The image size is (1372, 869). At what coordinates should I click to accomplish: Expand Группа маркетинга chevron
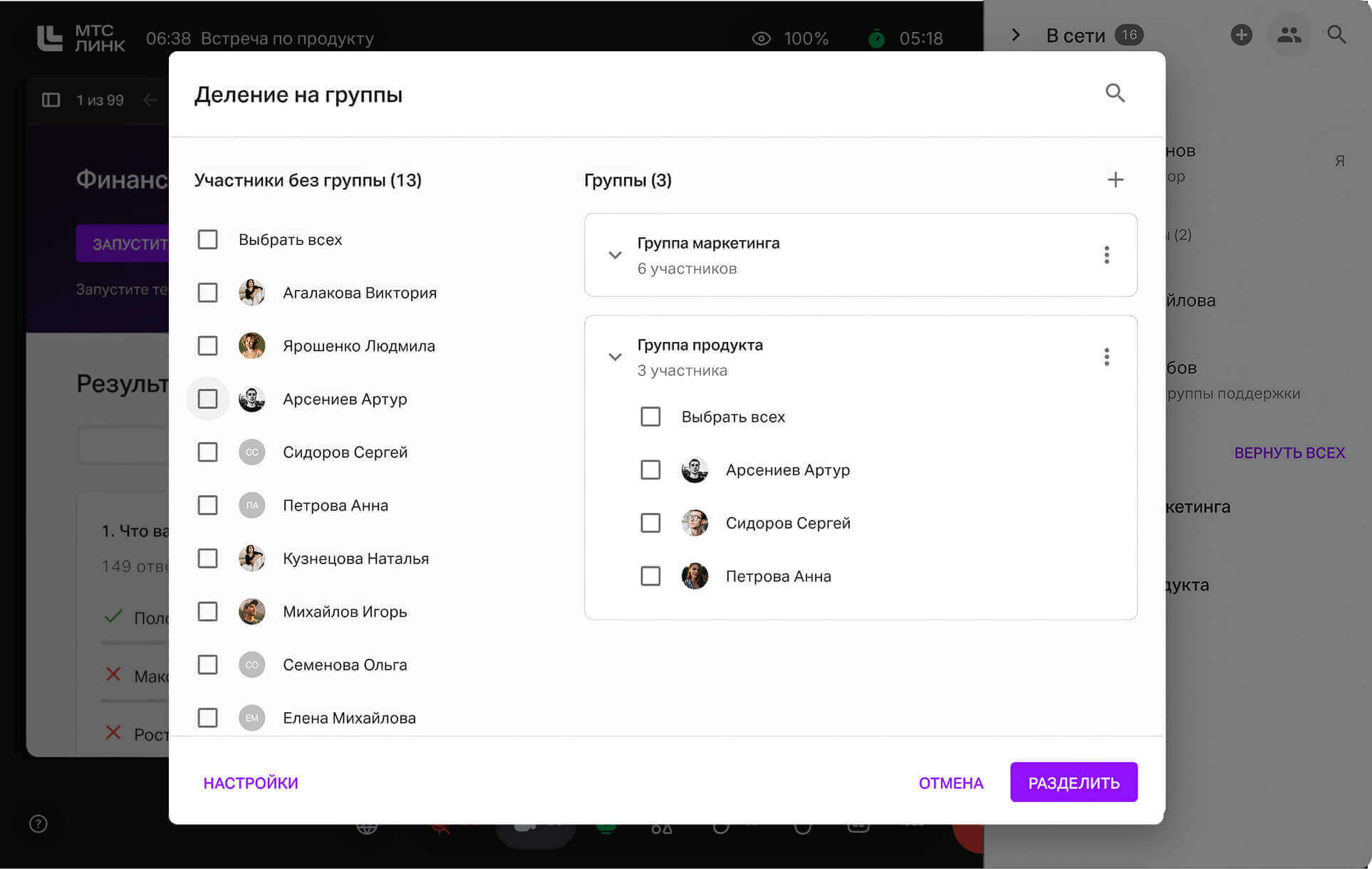coord(615,255)
